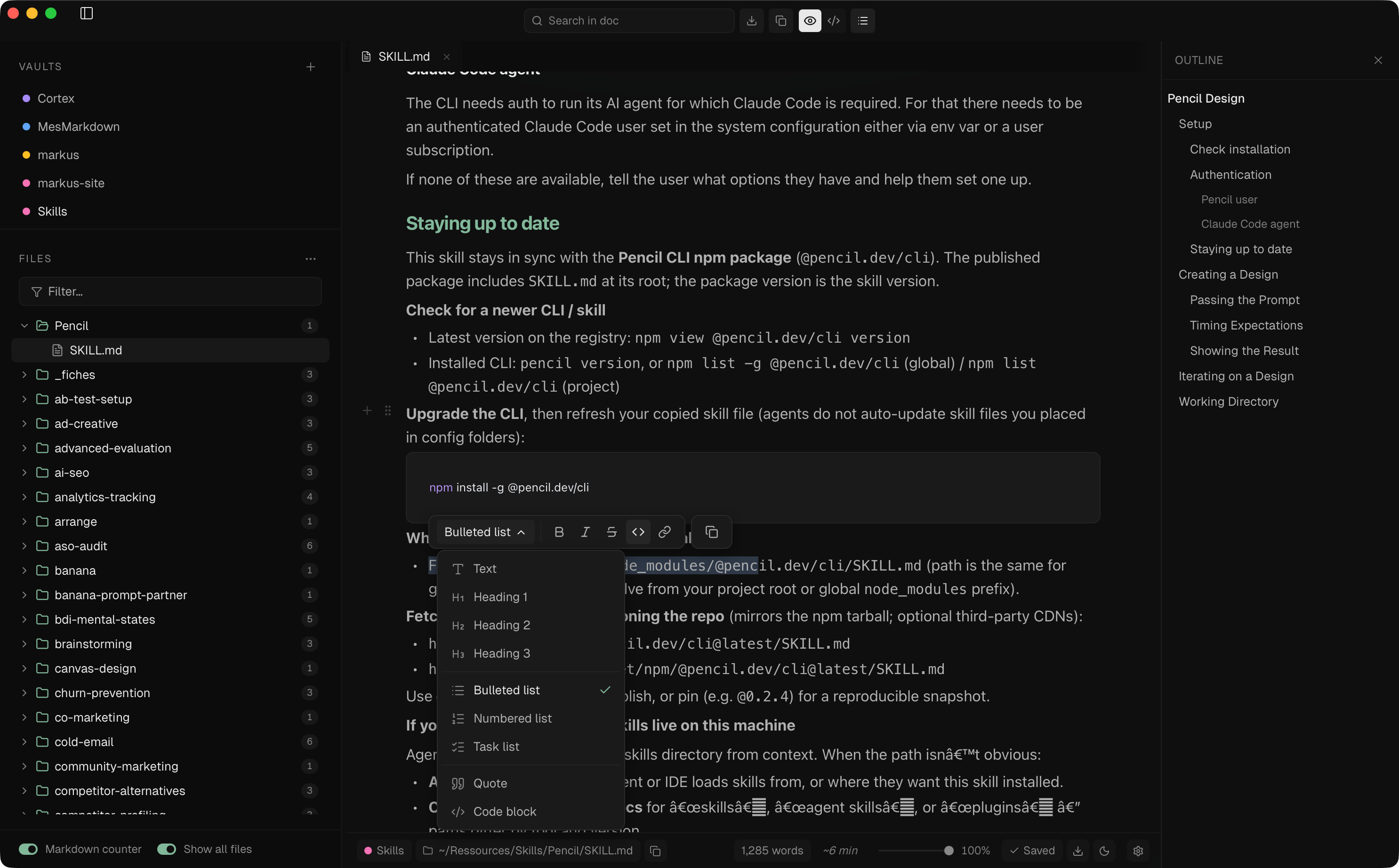Choose Heading 3 in block type menu
1399x868 pixels.
531,653
